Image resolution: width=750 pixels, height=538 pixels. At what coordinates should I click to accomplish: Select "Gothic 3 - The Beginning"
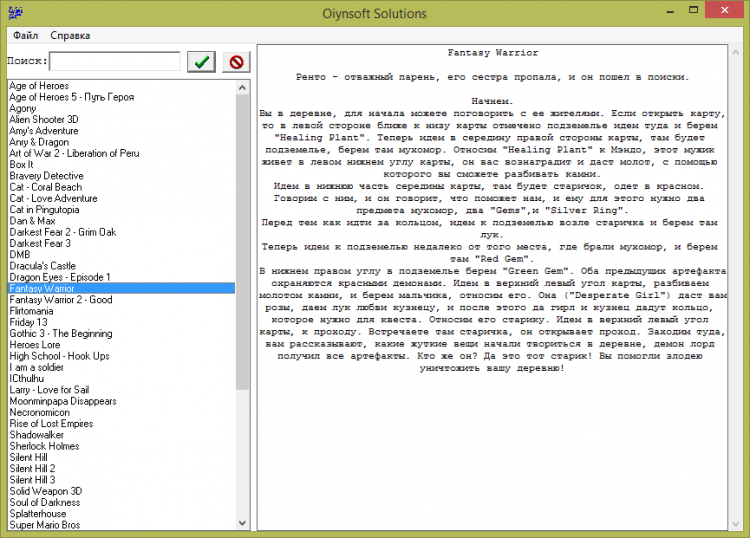(x=121, y=333)
